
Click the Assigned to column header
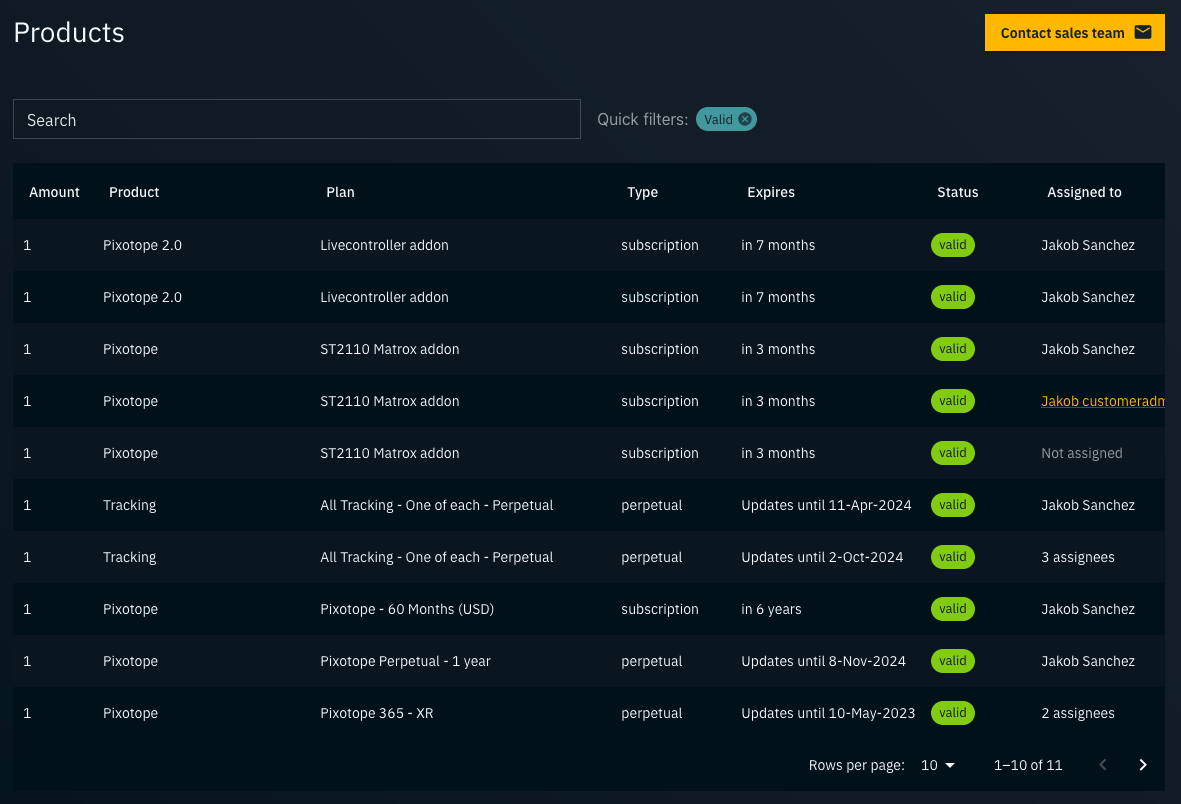(1084, 192)
